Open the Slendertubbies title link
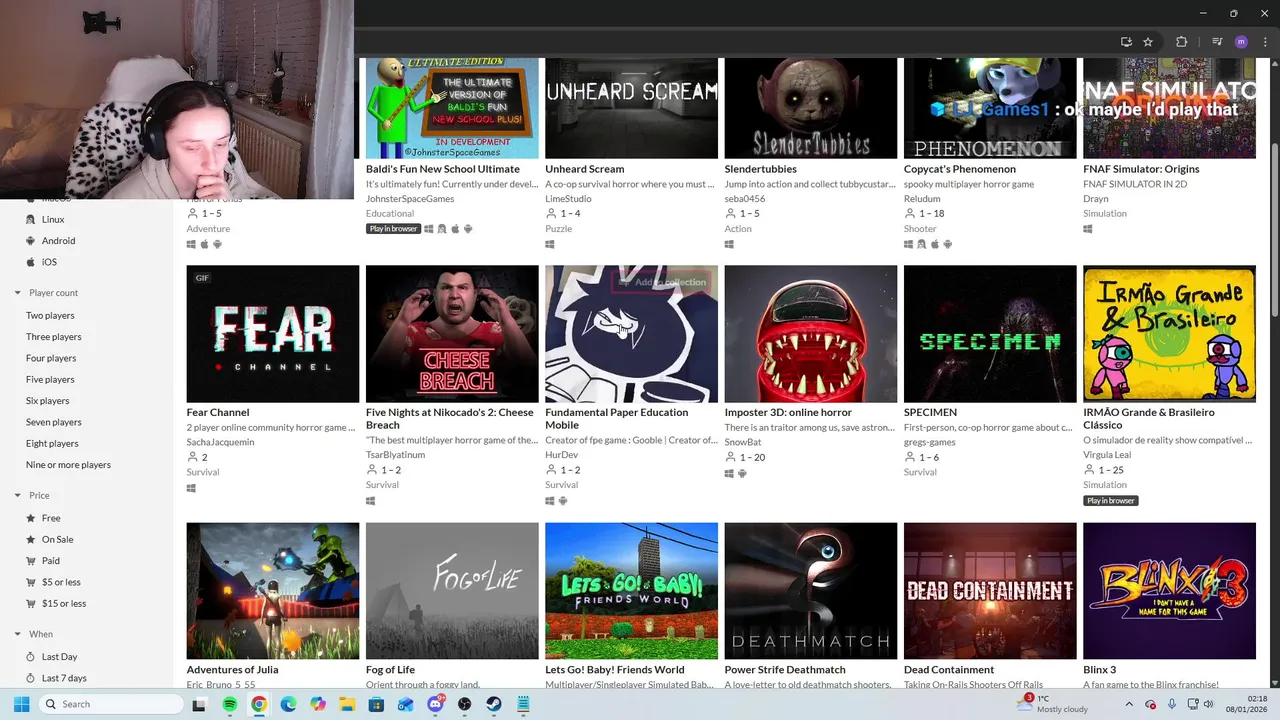Image resolution: width=1280 pixels, height=720 pixels. tap(760, 169)
